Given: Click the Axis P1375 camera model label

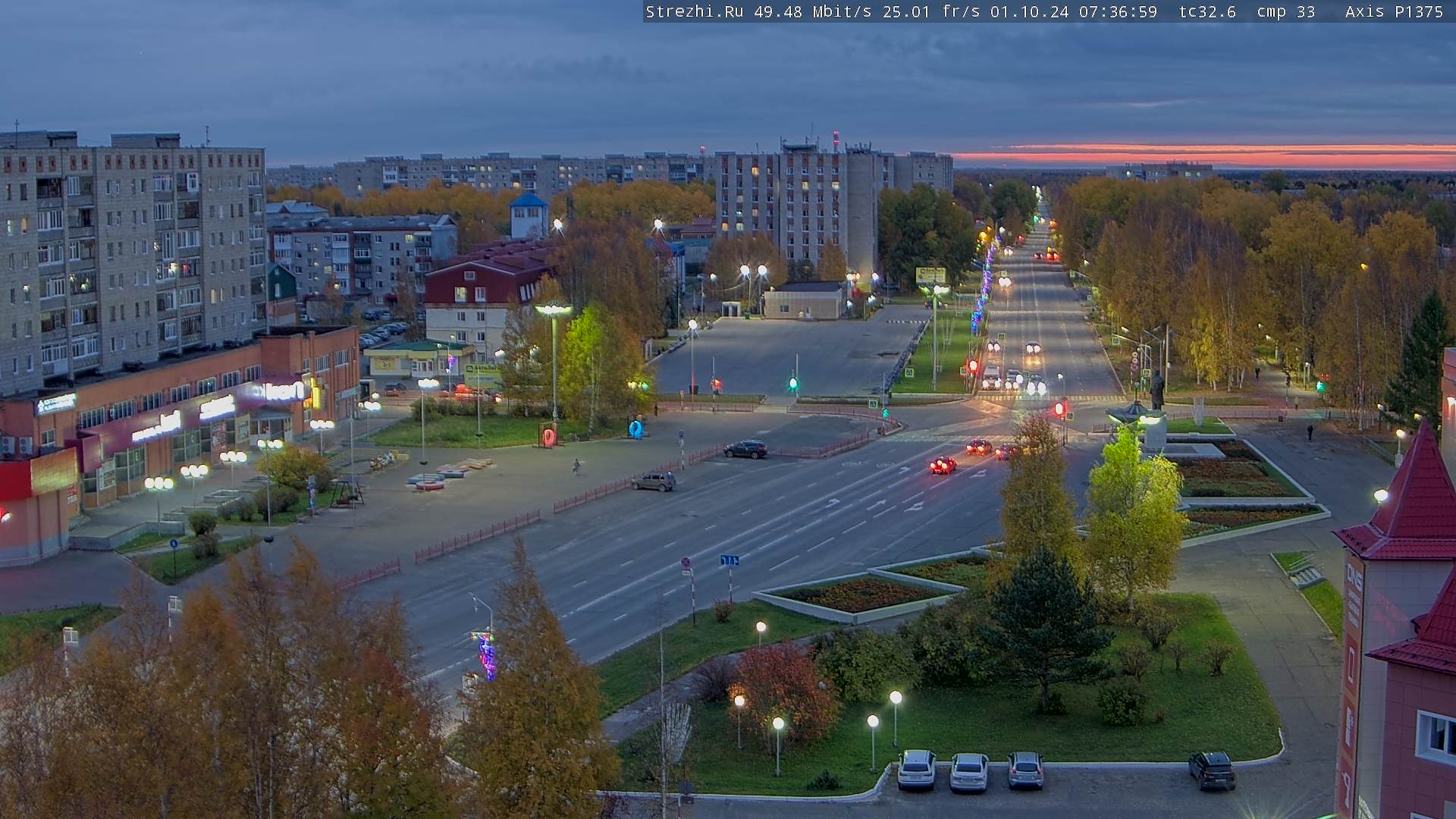Looking at the screenshot, I should click(1394, 11).
